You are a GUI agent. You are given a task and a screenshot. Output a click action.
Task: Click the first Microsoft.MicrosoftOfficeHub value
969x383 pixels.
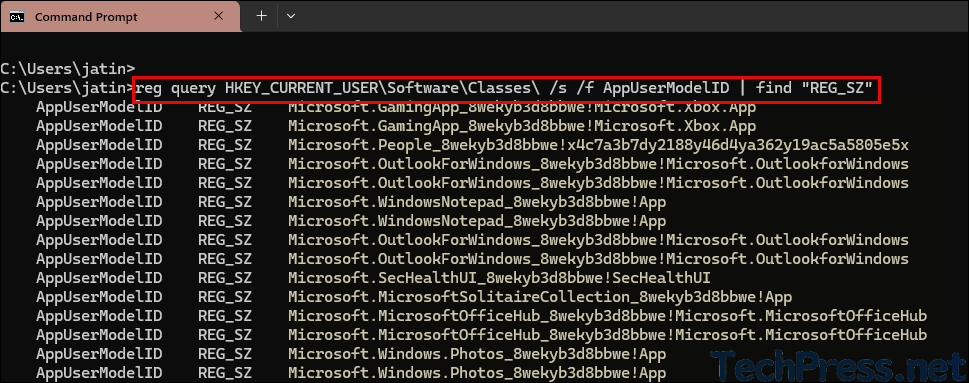pos(607,316)
